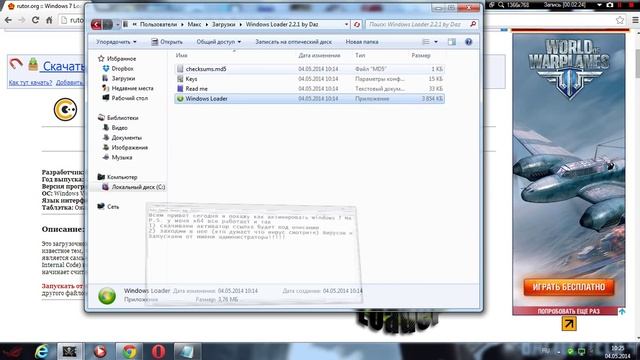Select the Windows Loader application file

[309, 99]
